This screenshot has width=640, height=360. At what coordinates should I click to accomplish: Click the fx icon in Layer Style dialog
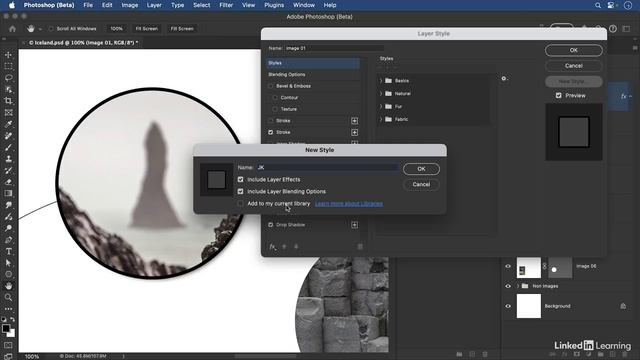[x=273, y=247]
